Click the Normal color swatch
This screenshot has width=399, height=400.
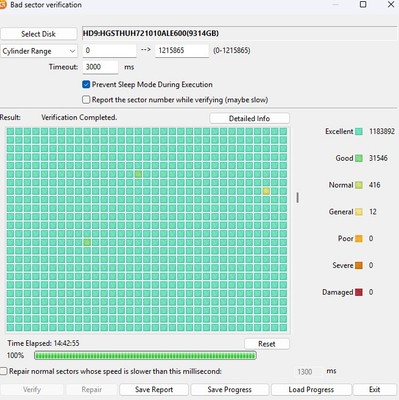point(359,185)
